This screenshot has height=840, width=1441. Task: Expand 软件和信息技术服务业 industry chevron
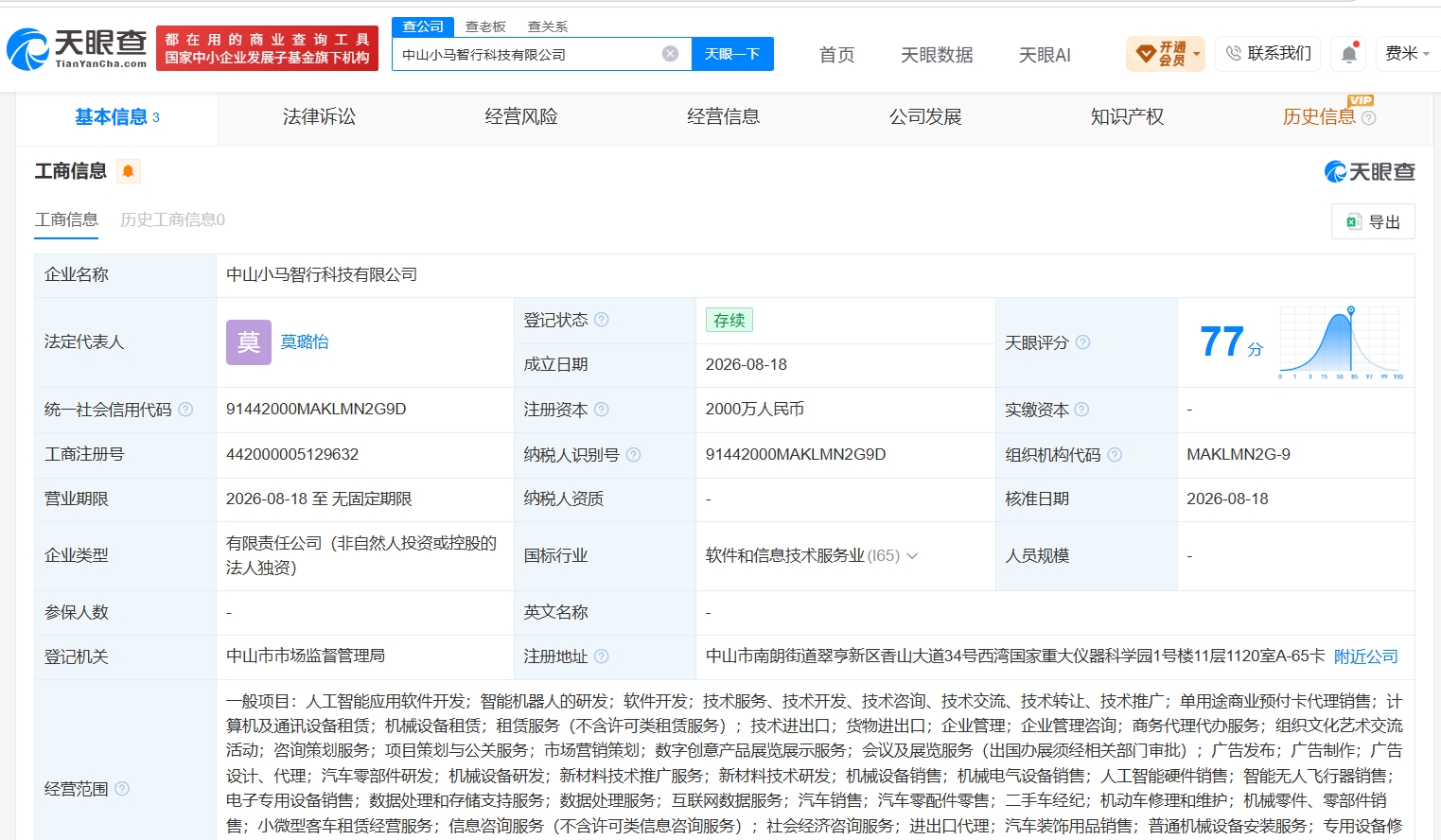912,556
